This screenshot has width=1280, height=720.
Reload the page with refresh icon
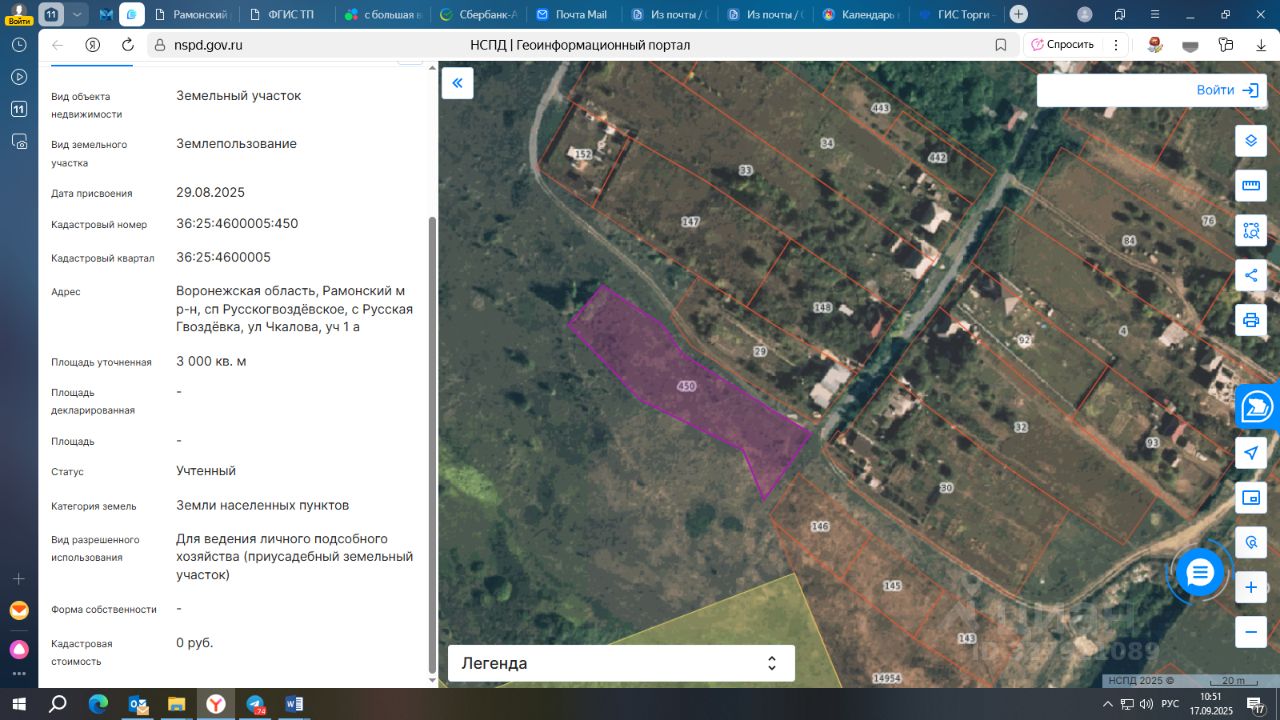click(127, 45)
